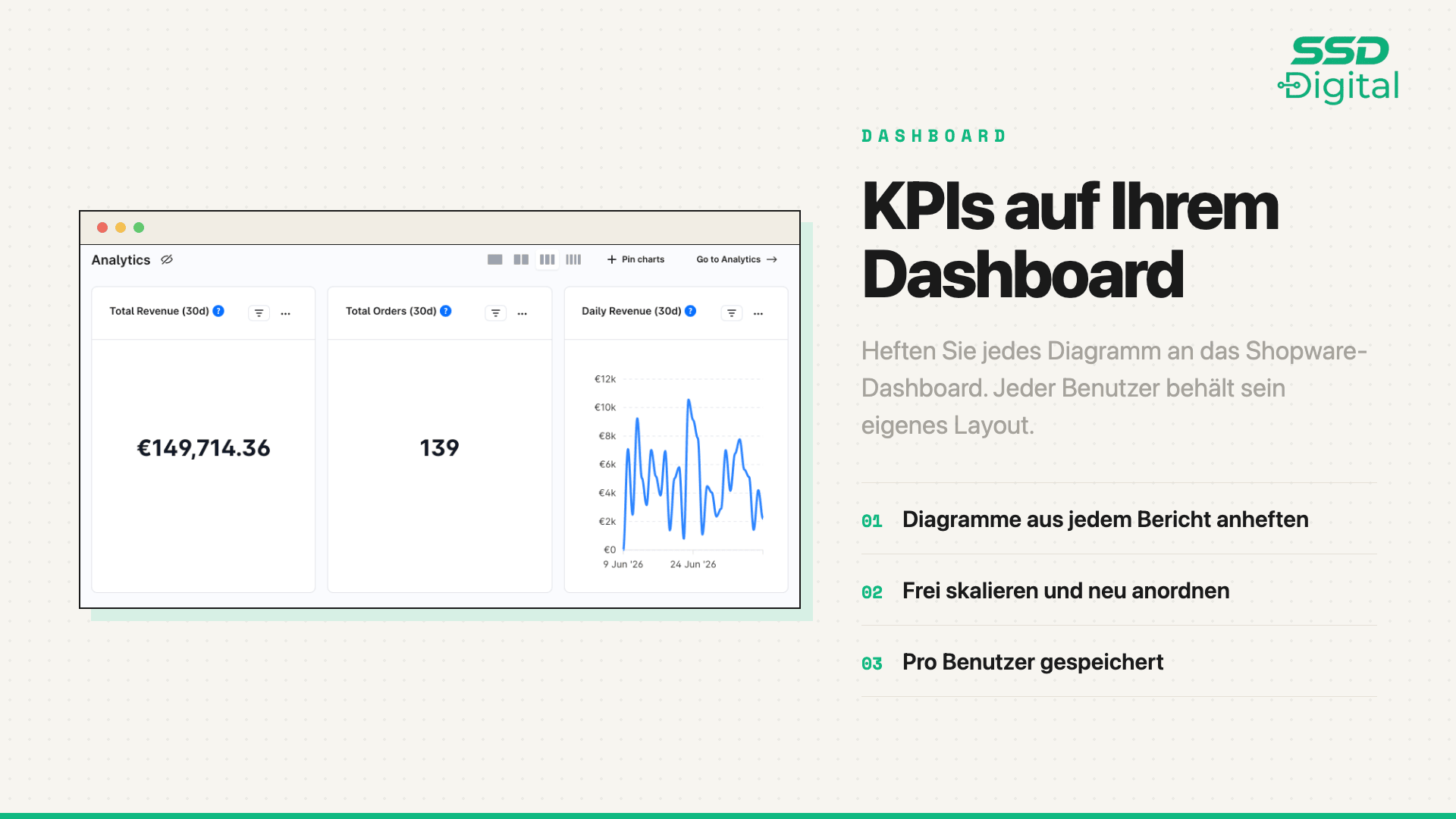The width and height of the screenshot is (1456, 819).
Task: Click the yellow minimize window dot
Action: pyautogui.click(x=121, y=227)
